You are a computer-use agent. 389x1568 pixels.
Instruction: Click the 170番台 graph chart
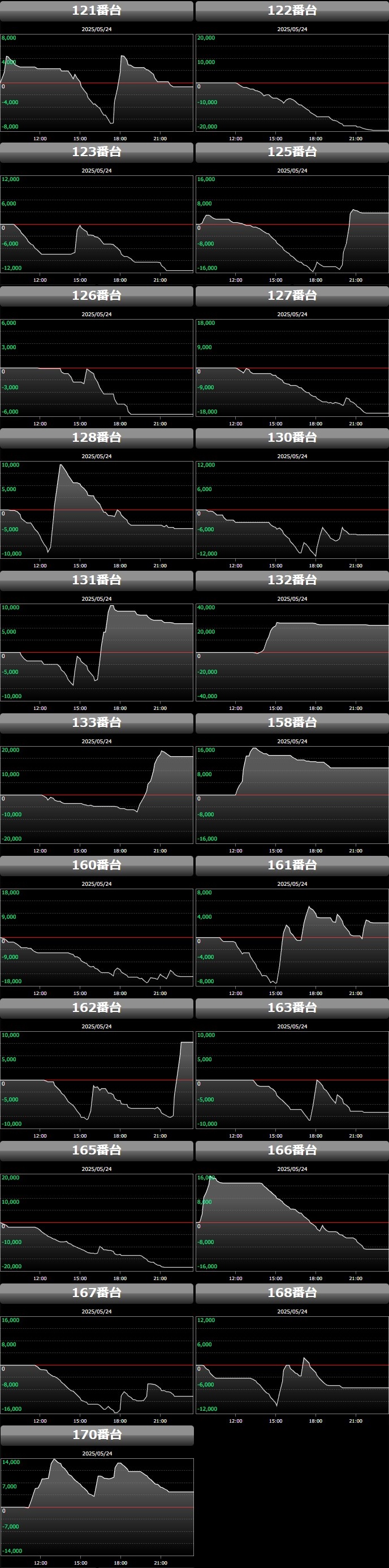coord(97,1506)
